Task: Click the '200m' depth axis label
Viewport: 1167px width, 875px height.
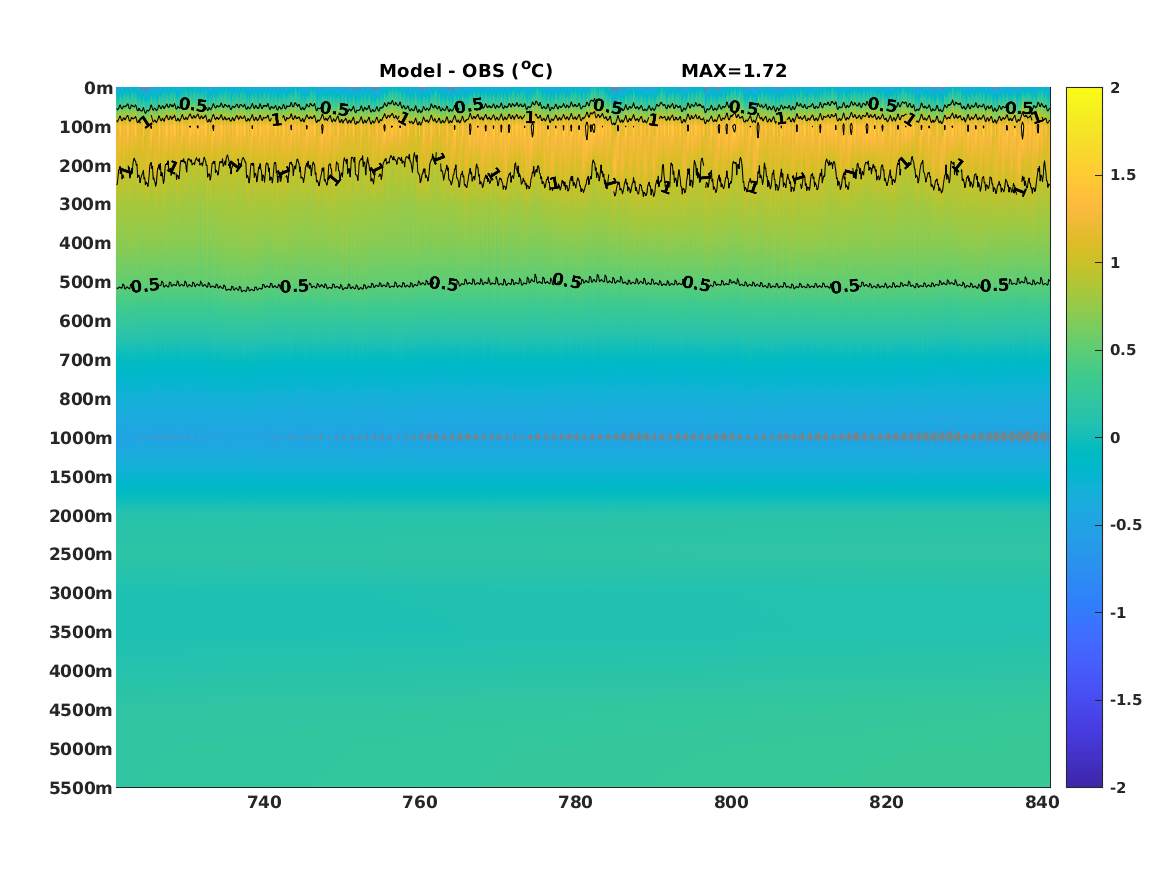Action: [86, 166]
